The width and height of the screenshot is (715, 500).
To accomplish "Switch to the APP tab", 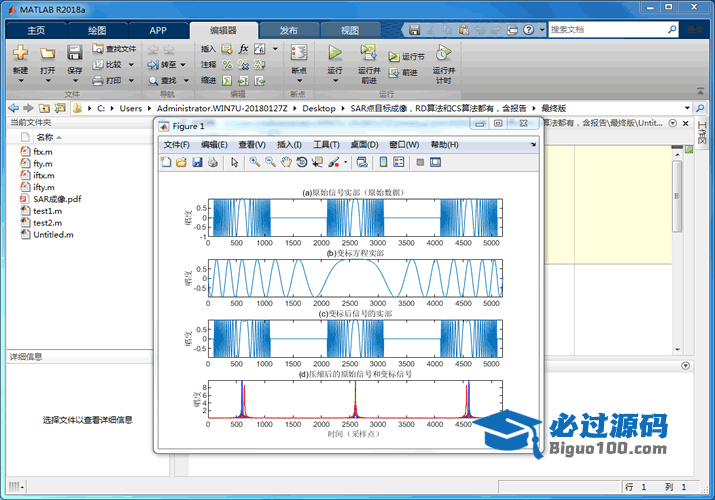I will (x=158, y=31).
